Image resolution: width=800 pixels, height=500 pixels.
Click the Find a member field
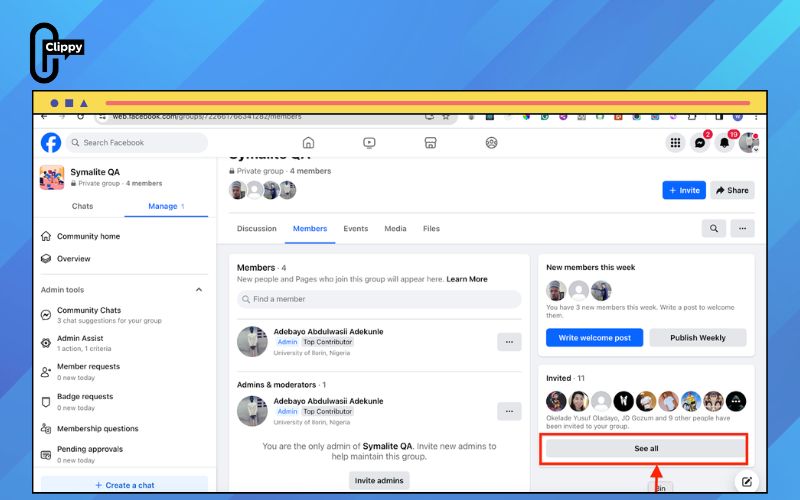point(379,299)
